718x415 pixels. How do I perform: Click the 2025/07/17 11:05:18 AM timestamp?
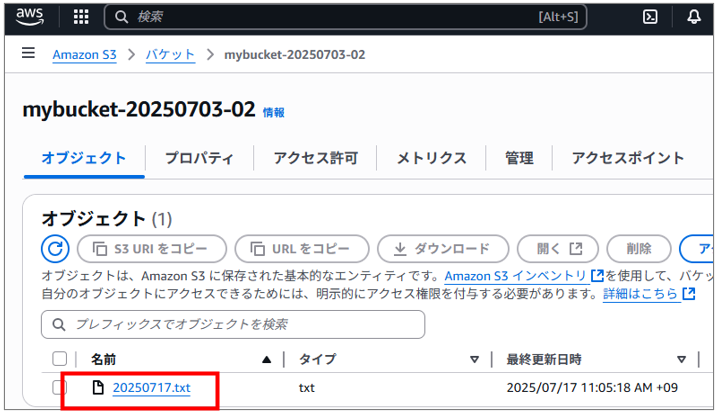tap(592, 388)
